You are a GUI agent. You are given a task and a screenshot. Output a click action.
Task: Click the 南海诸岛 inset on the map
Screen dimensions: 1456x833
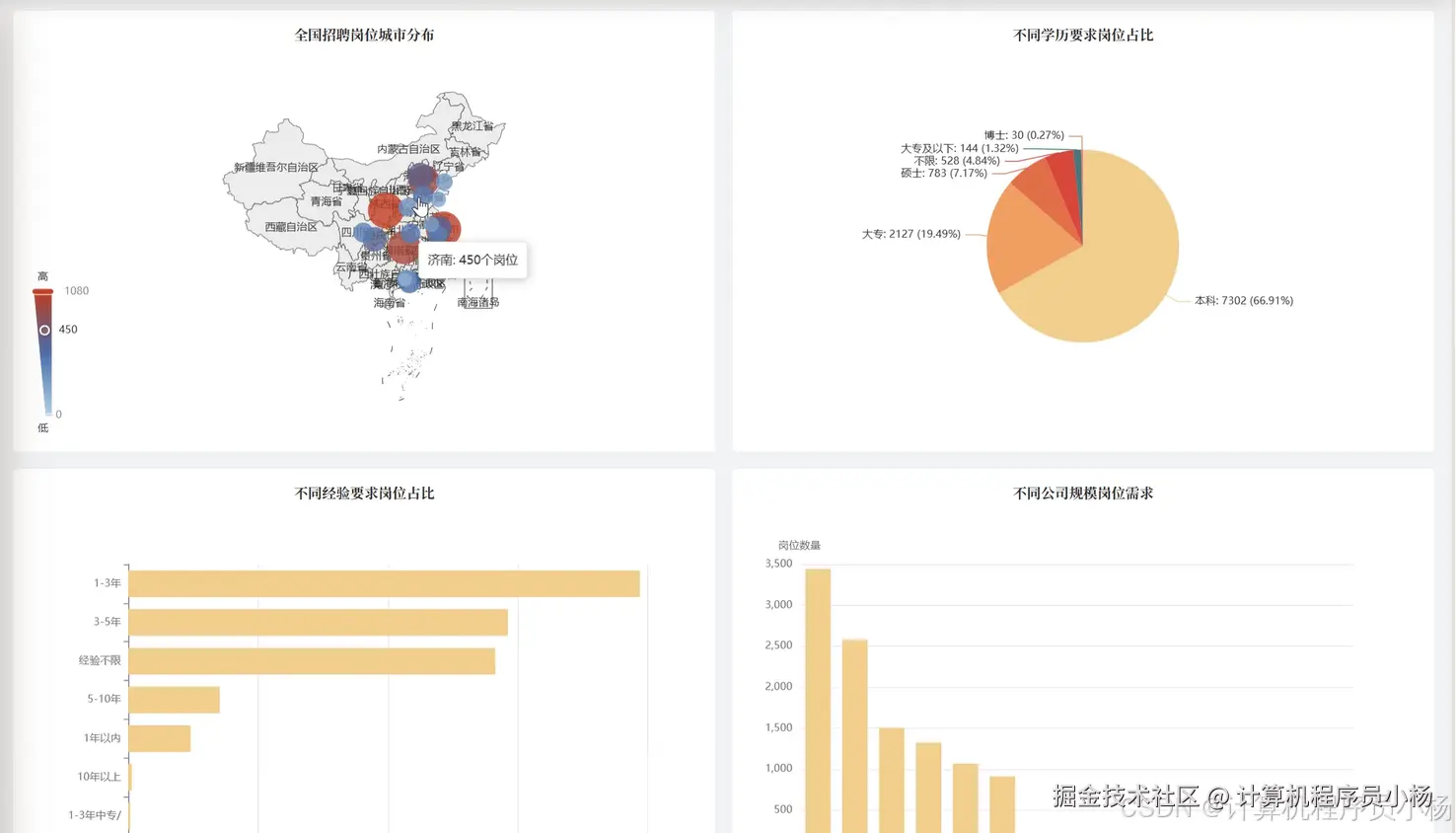[x=478, y=292]
